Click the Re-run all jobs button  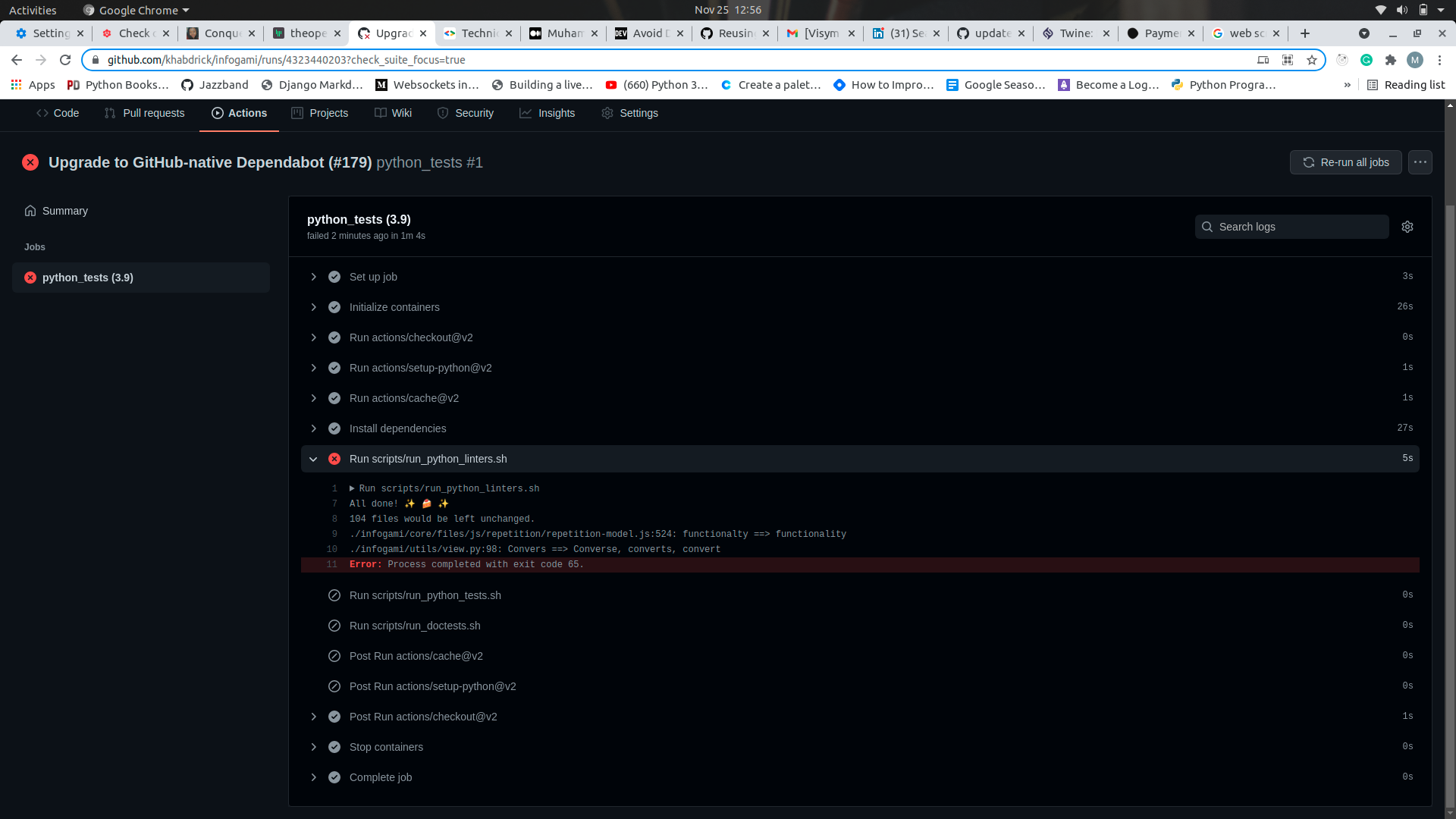(x=1345, y=162)
